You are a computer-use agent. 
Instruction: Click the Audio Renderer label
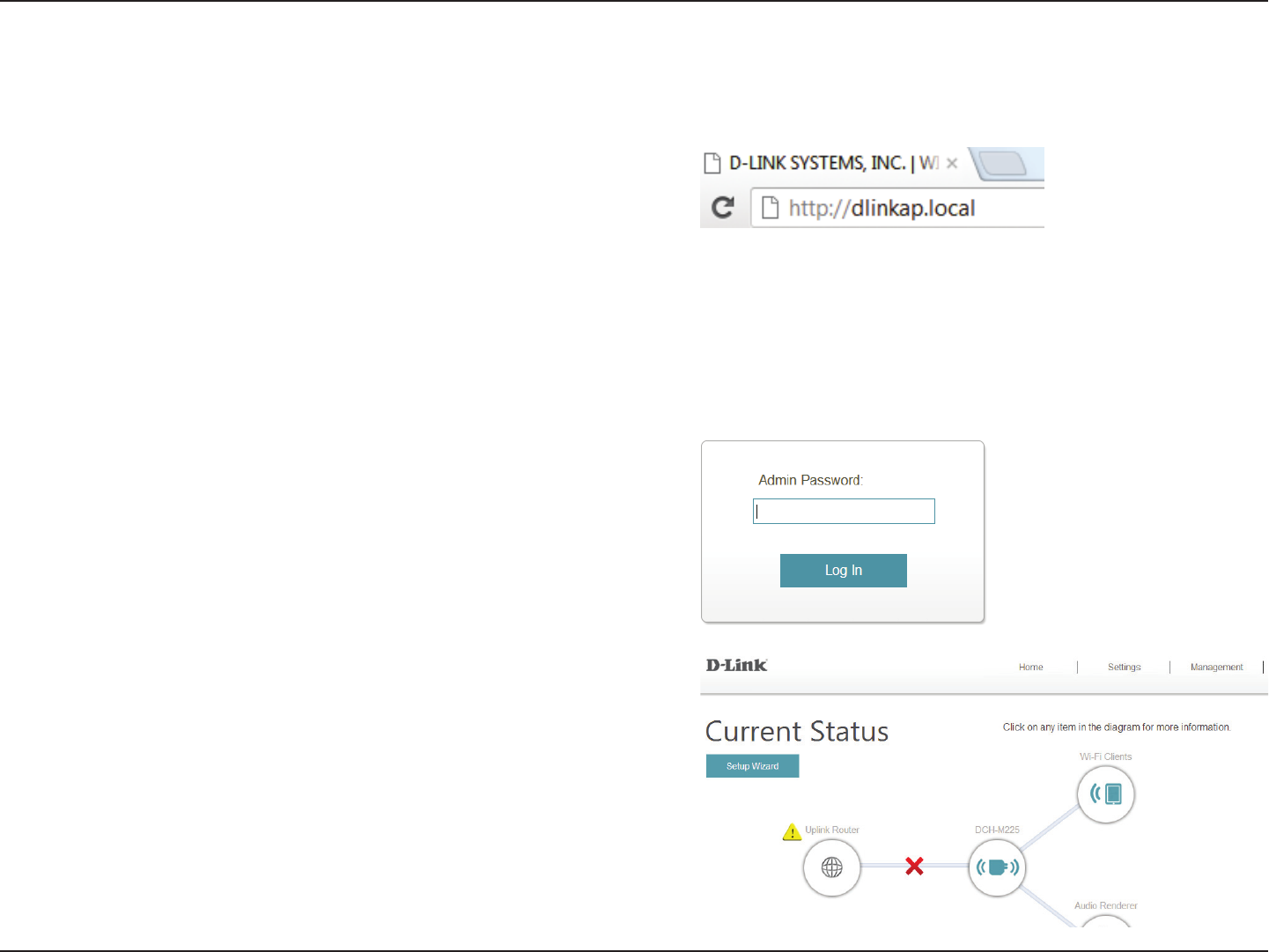[x=1105, y=905]
